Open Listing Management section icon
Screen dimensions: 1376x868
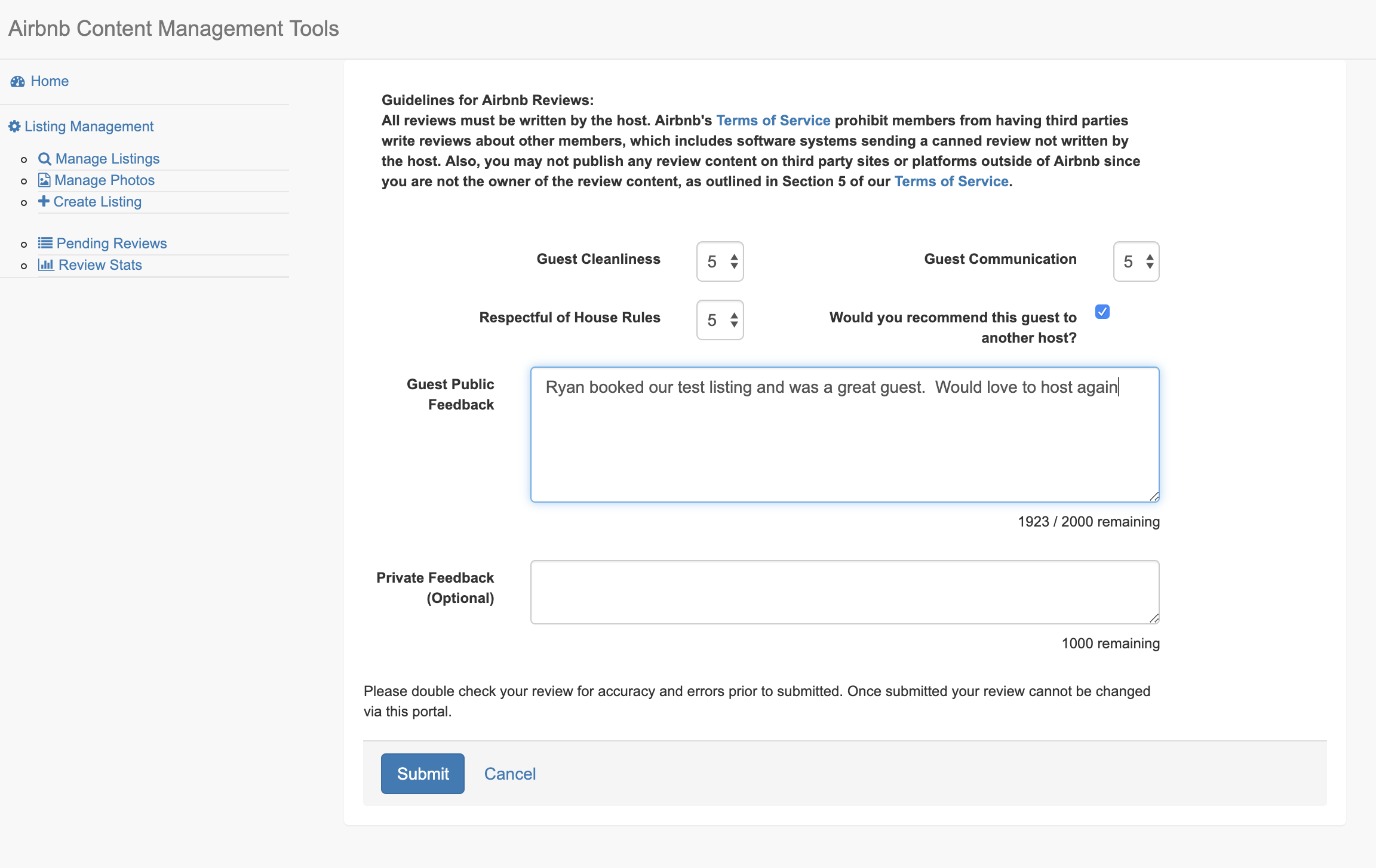(x=14, y=125)
